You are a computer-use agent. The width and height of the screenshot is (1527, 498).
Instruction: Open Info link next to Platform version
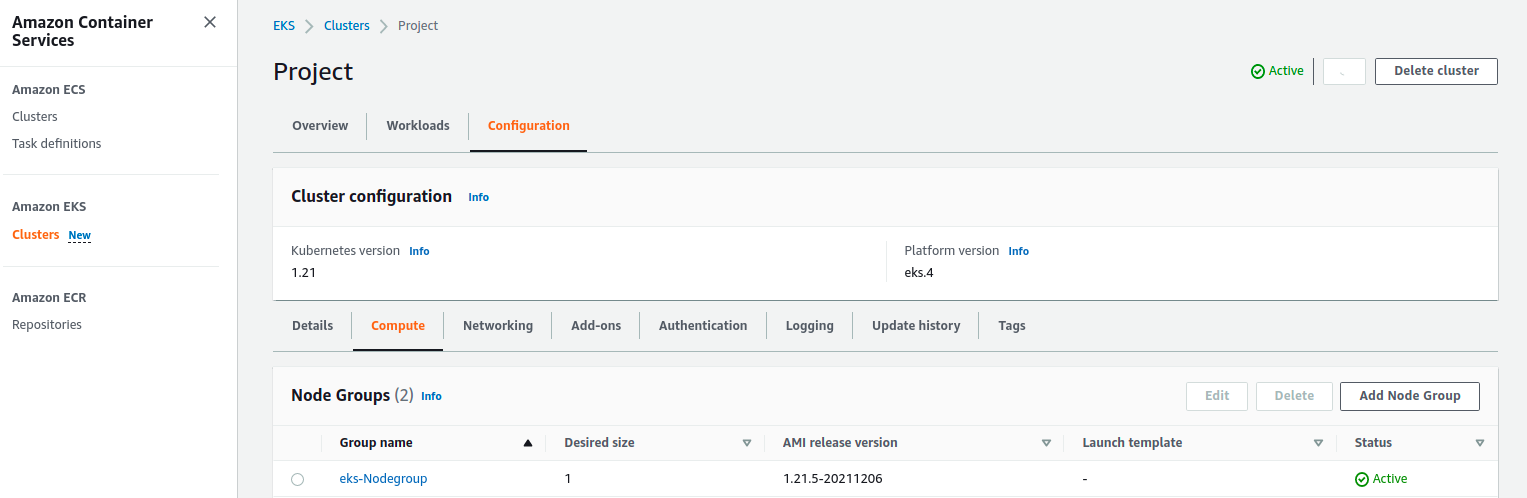pyautogui.click(x=1018, y=251)
